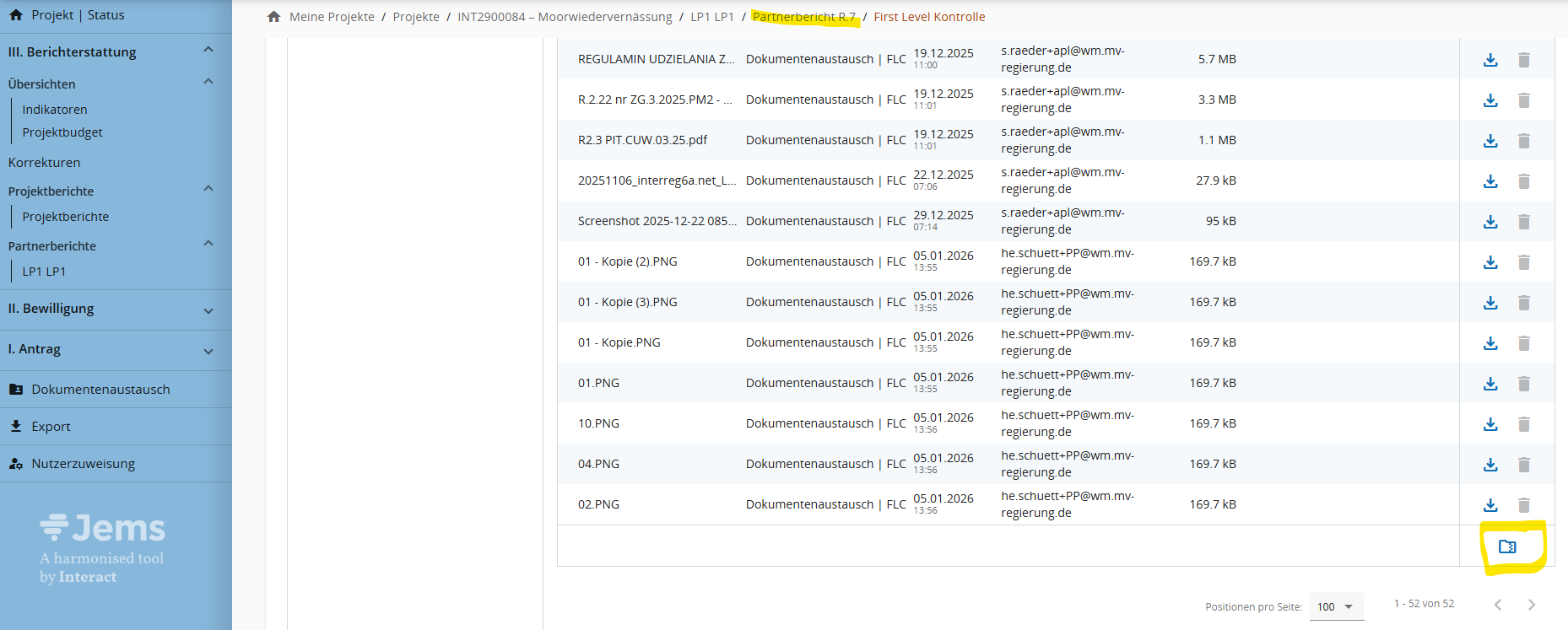Open the Positionen pro Seite dropdown

pos(1336,606)
